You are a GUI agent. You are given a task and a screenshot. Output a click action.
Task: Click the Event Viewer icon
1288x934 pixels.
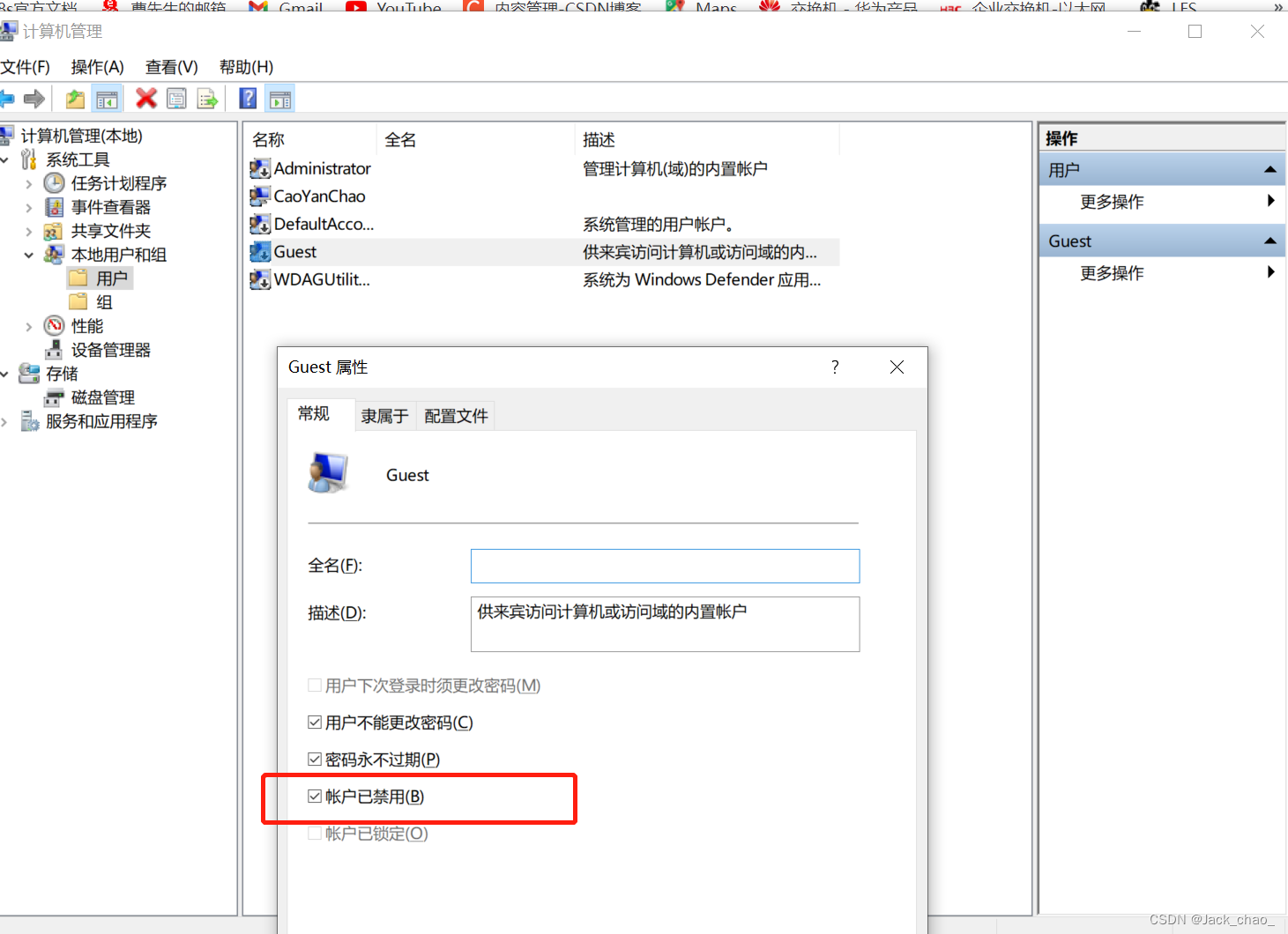pos(55,207)
